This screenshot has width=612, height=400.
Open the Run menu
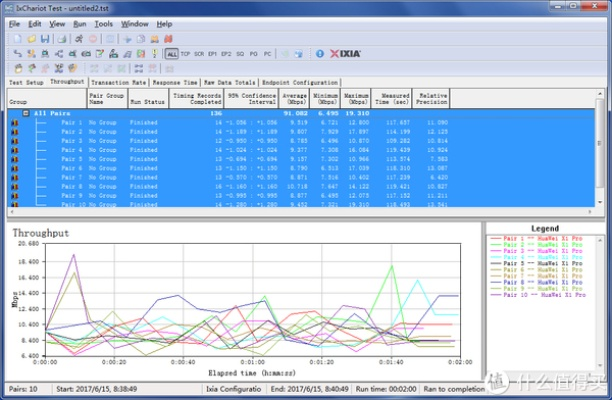pyautogui.click(x=81, y=23)
